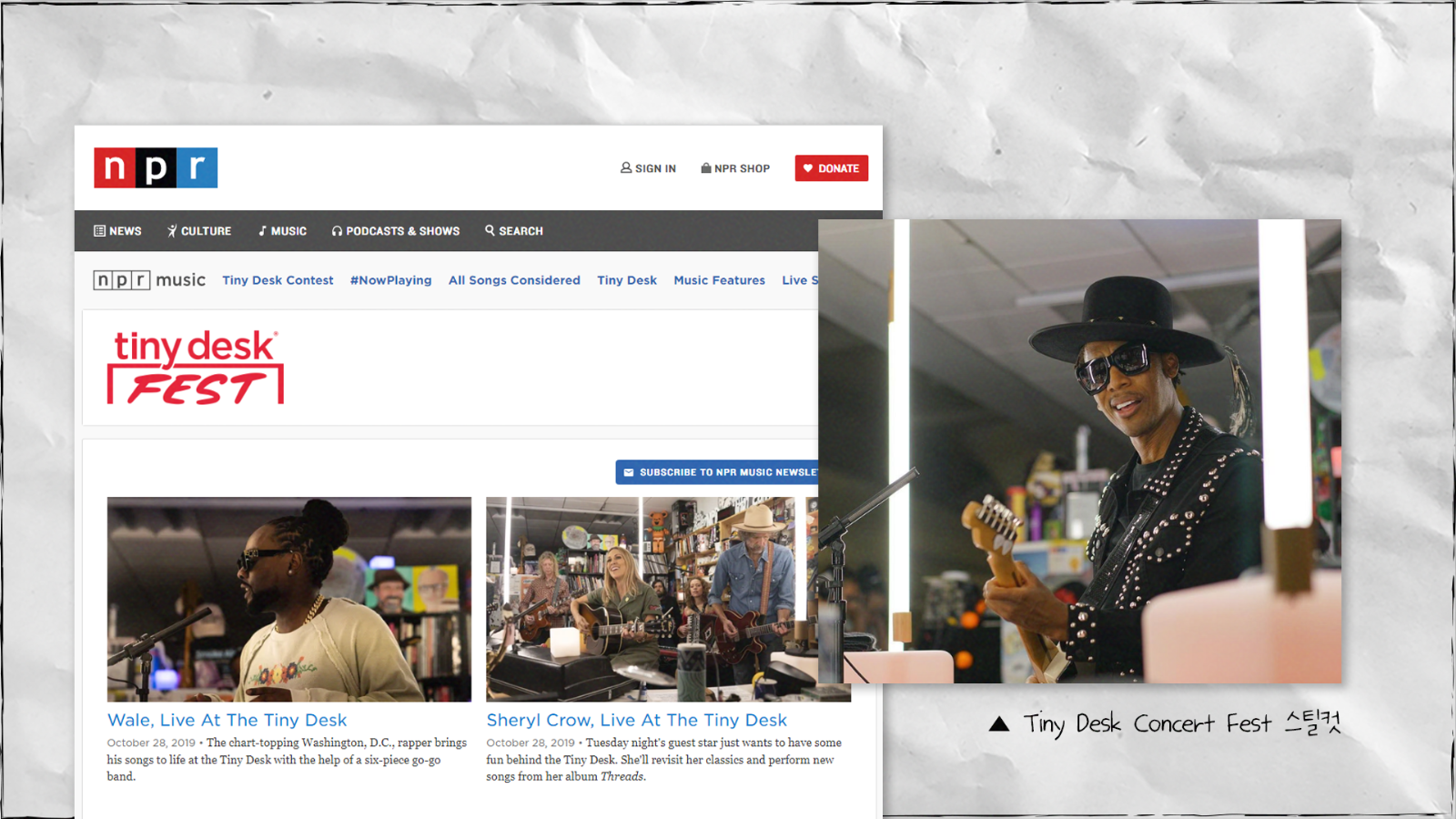Select the Tiny Desk subnav link
This screenshot has height=819, width=1456.
[x=627, y=280]
